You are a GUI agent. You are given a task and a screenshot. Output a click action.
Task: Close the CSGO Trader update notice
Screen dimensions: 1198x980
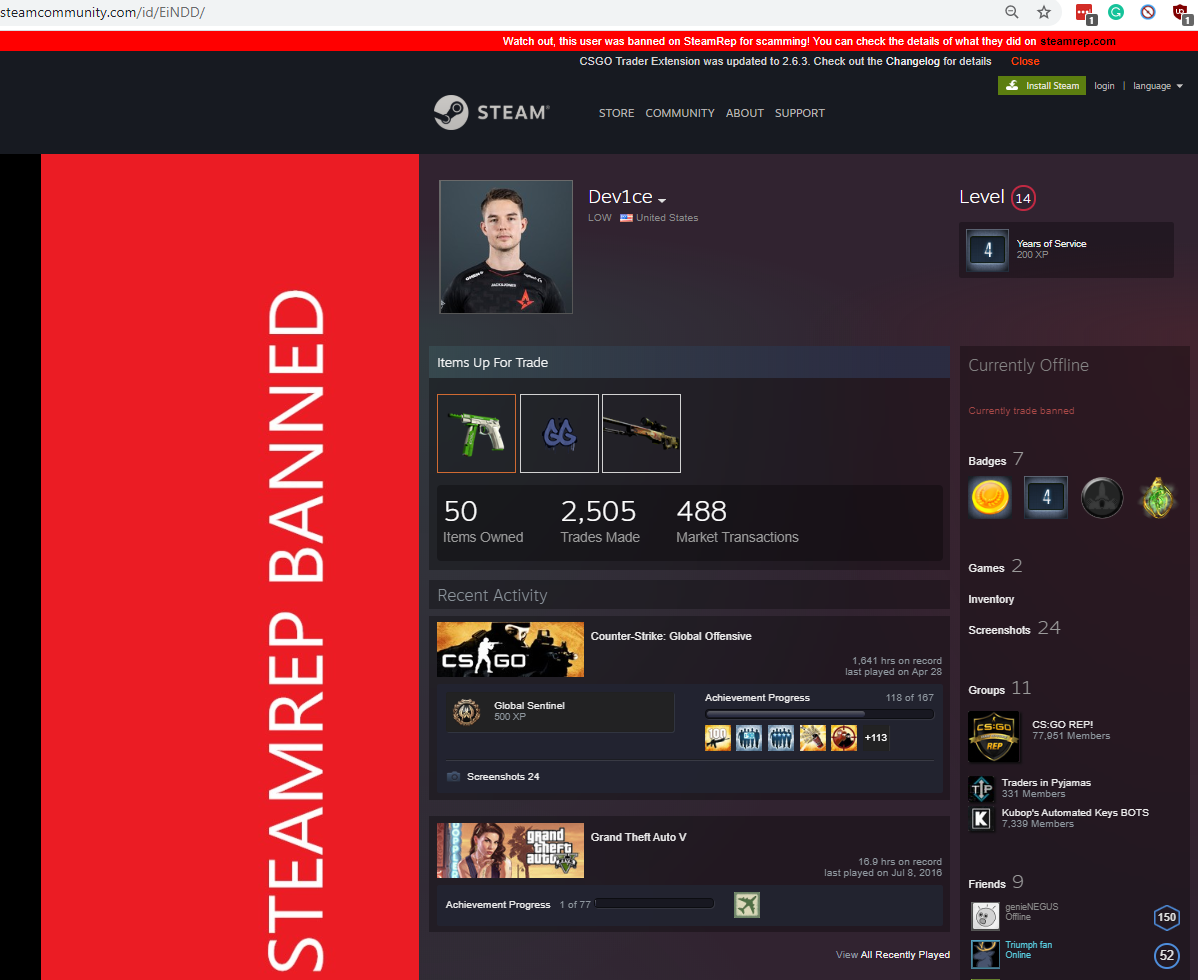(x=1025, y=61)
